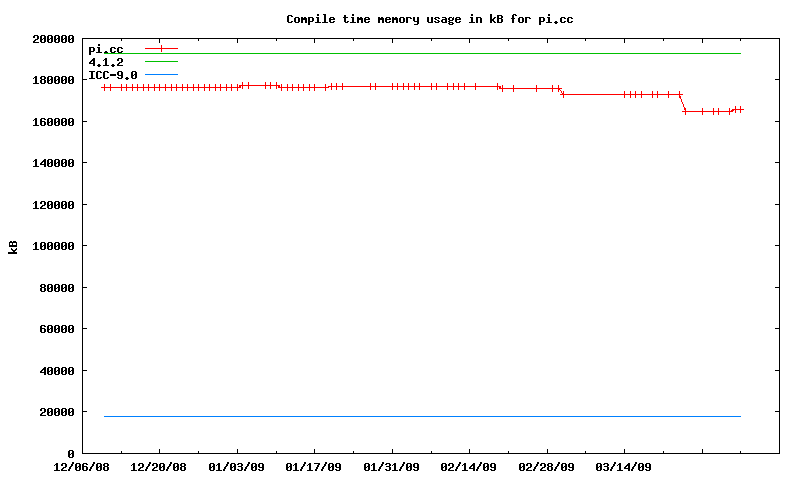Select the 01/03/09 date on the x-axis
The width and height of the screenshot is (800, 480).
(237, 467)
